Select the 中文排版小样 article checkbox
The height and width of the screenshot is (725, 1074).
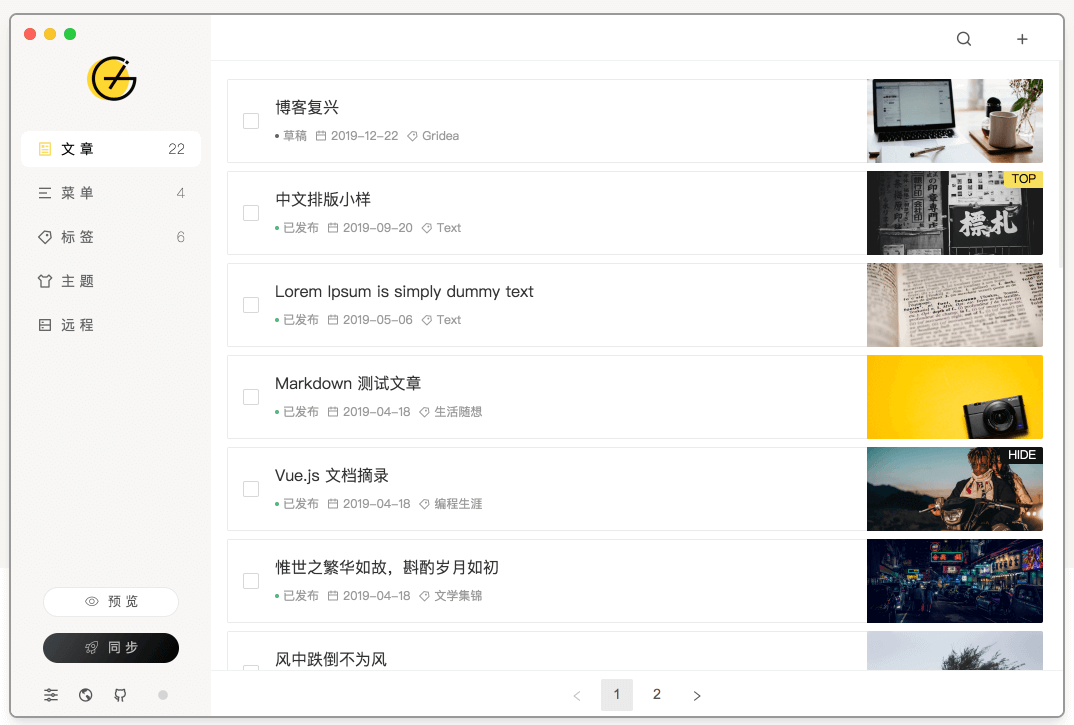(x=250, y=212)
